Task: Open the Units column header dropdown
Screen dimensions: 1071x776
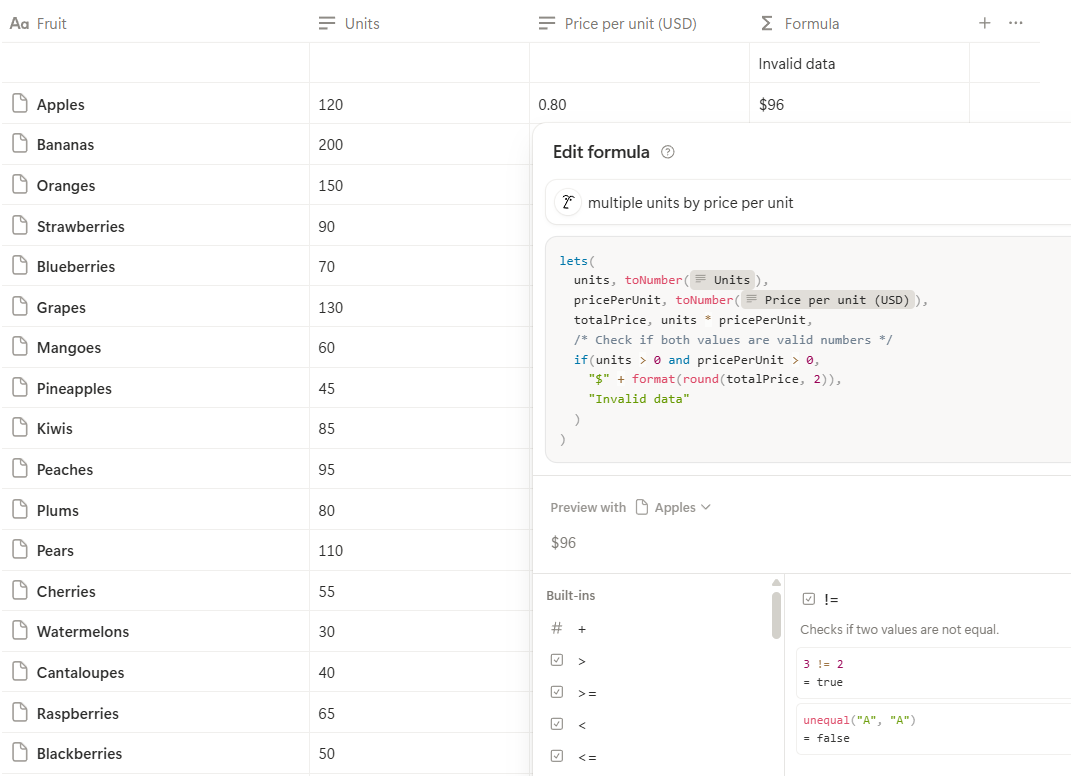Action: pyautogui.click(x=360, y=23)
